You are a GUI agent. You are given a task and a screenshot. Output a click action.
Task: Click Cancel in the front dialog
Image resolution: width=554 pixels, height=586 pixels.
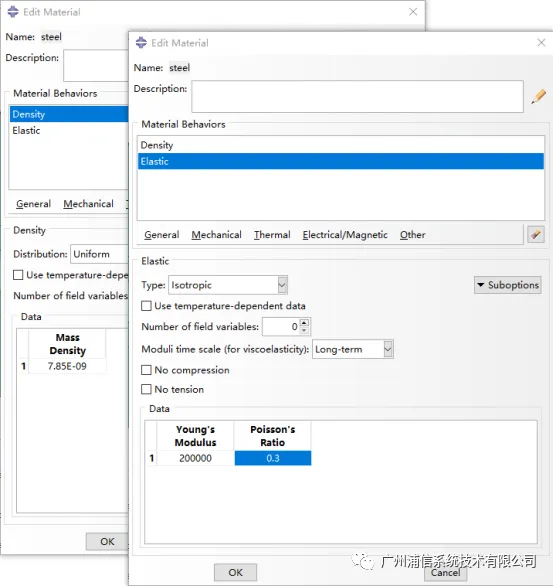[445, 573]
